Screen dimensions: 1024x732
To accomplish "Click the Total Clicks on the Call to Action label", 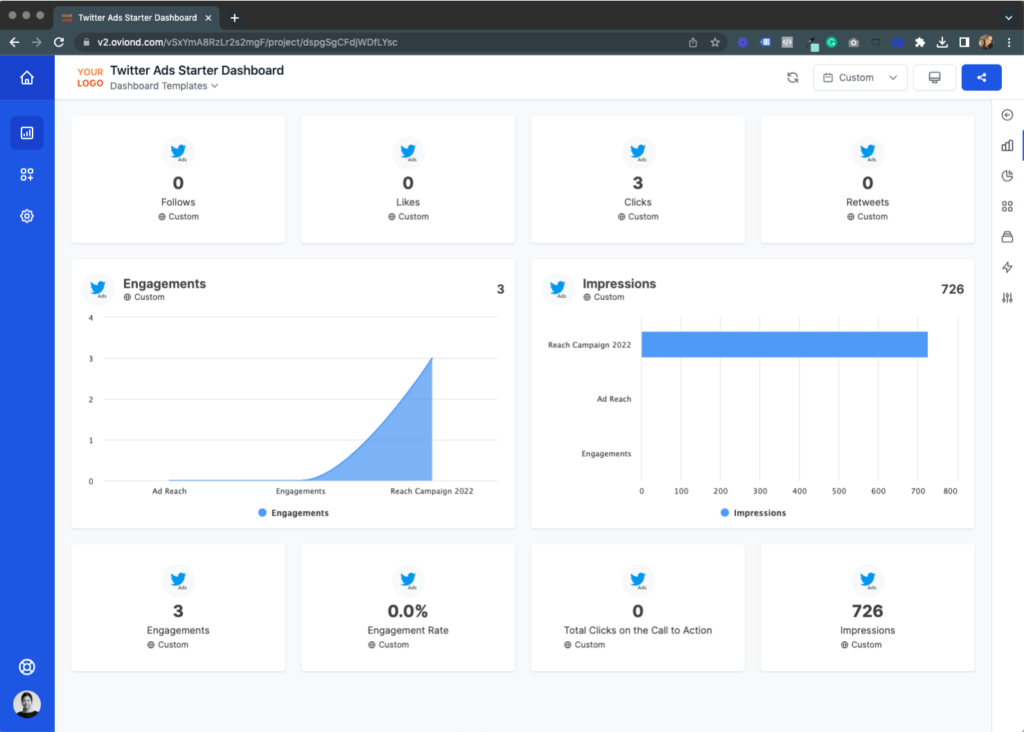I will [638, 631].
